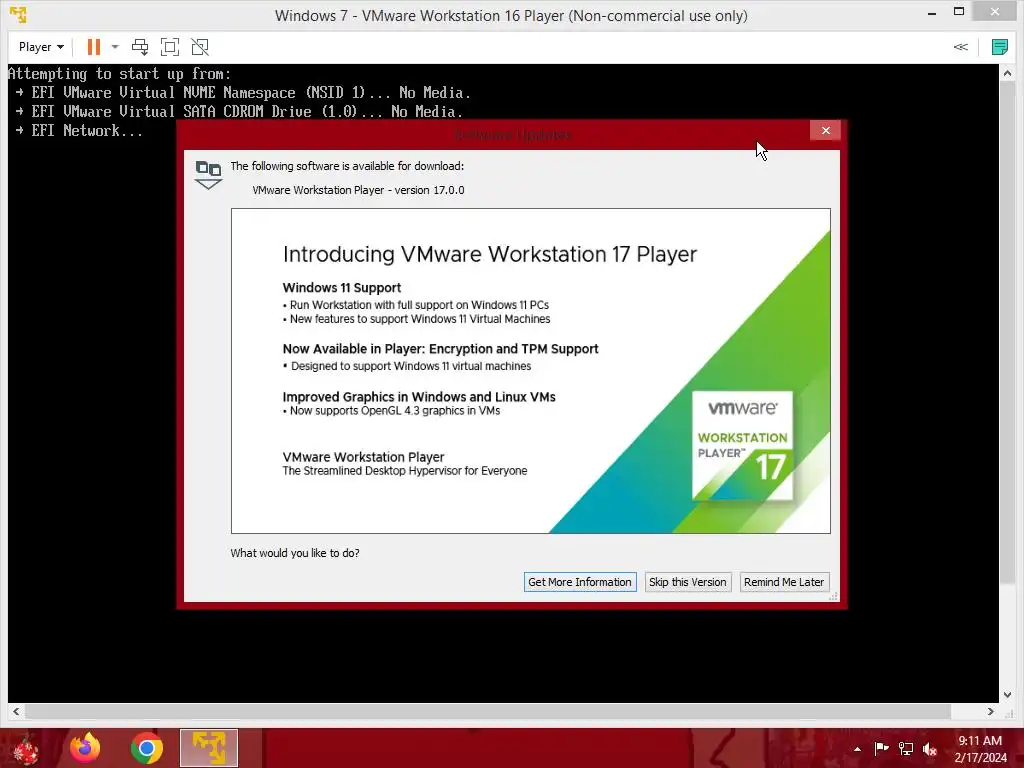Click the dialog resize grip at bottom-right corner
Viewport: 1024px width, 768px height.
(x=833, y=596)
